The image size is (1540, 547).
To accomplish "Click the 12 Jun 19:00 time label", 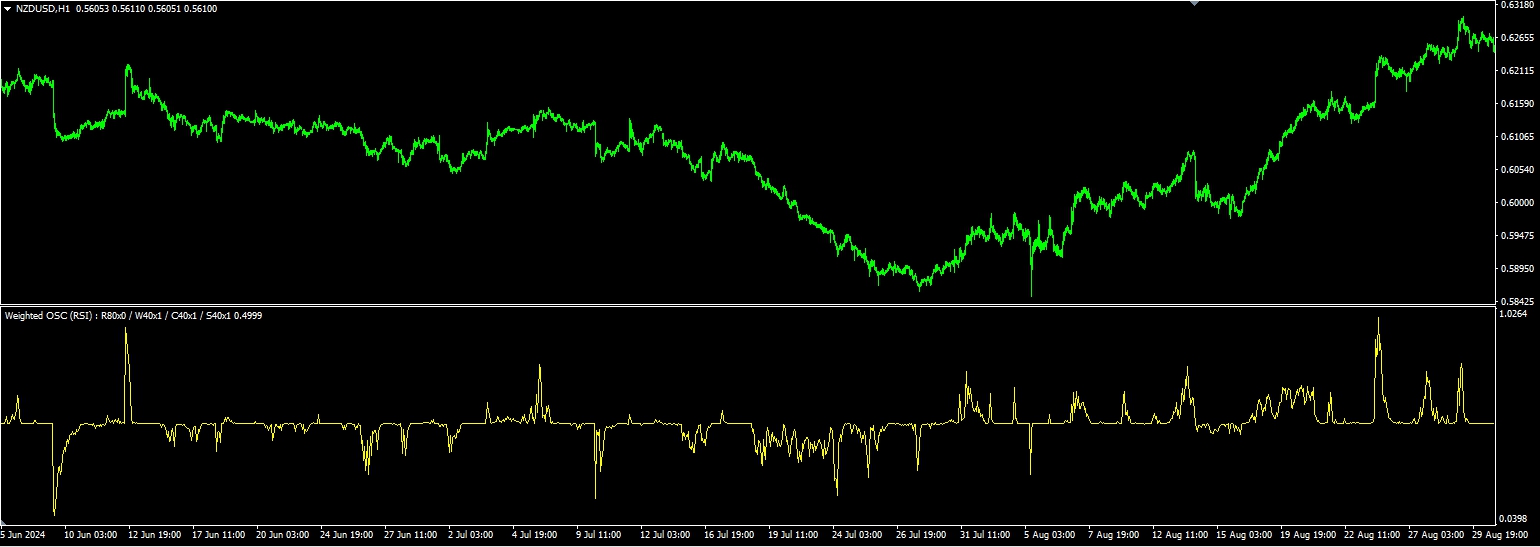I will (x=154, y=535).
